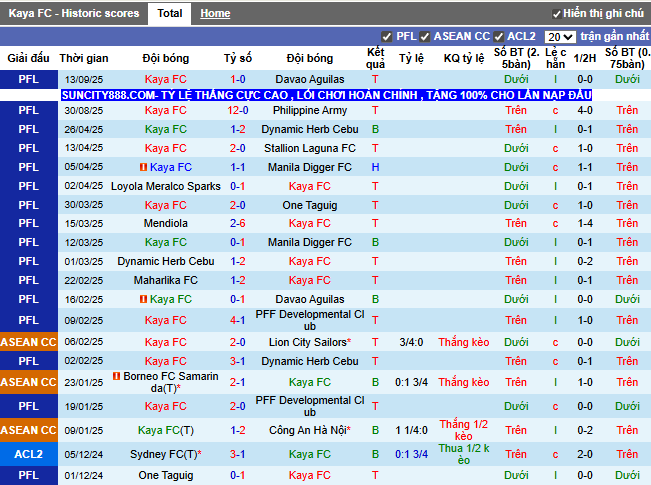Click red card icon beside Borneo FC Samarinda
Screen dimensions: 651x485
(x=117, y=376)
